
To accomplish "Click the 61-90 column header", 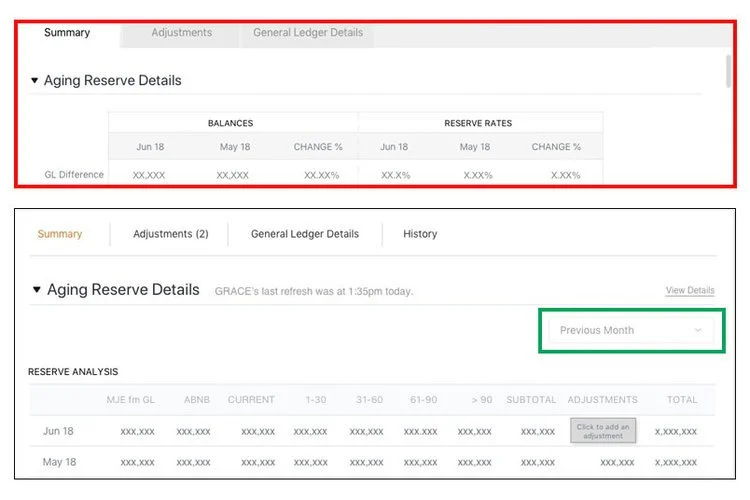I will coord(423,400).
